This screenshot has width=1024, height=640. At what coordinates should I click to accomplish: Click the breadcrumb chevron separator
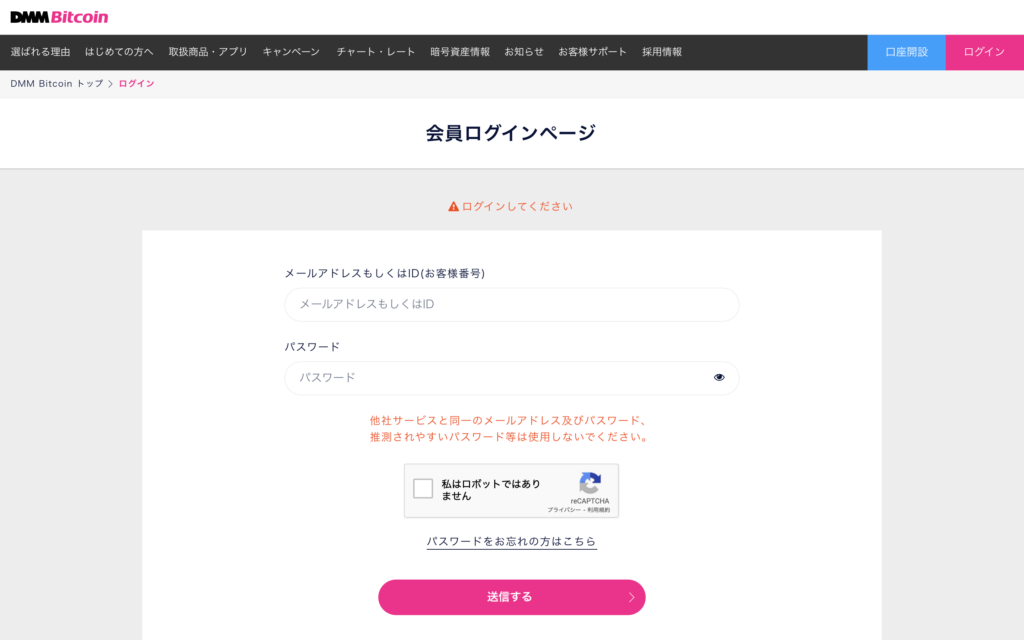[x=110, y=84]
